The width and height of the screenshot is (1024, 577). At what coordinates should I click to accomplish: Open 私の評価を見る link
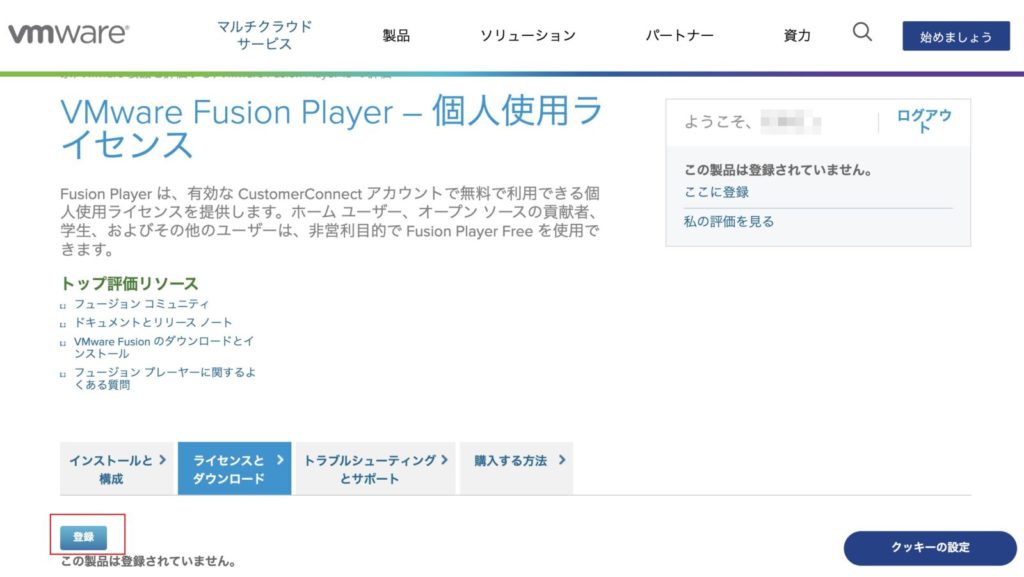[729, 221]
